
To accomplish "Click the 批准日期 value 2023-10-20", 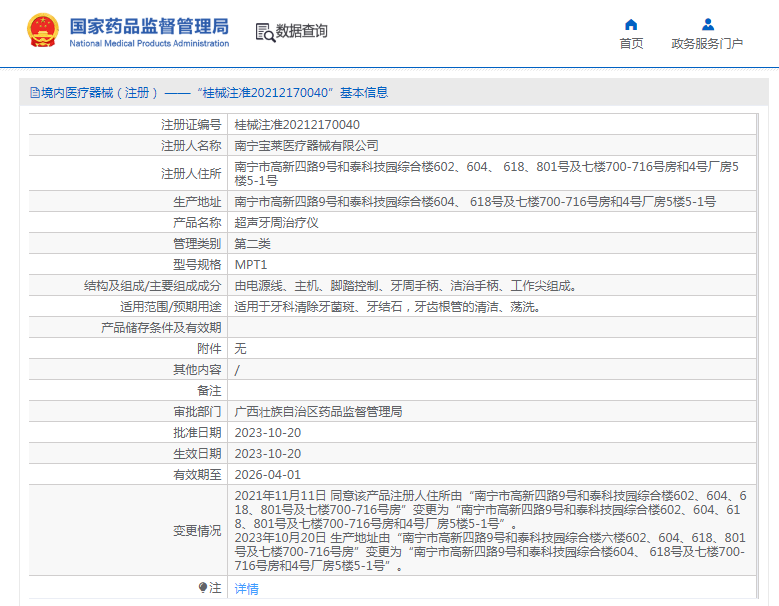I will (268, 433).
